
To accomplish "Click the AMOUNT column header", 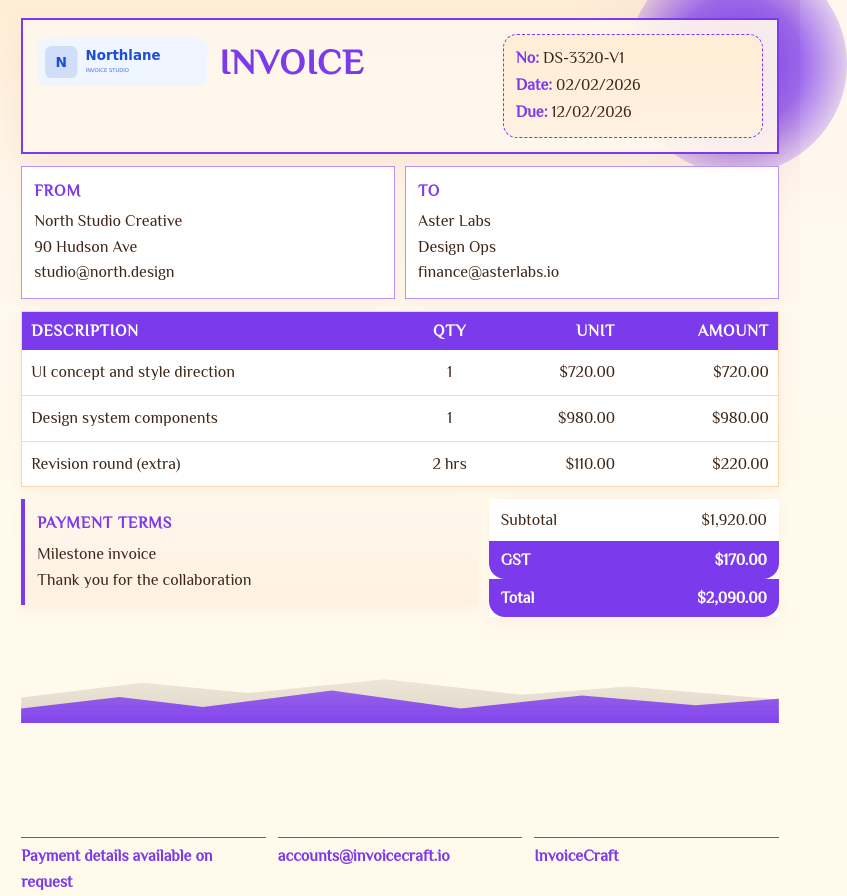I will [733, 330].
